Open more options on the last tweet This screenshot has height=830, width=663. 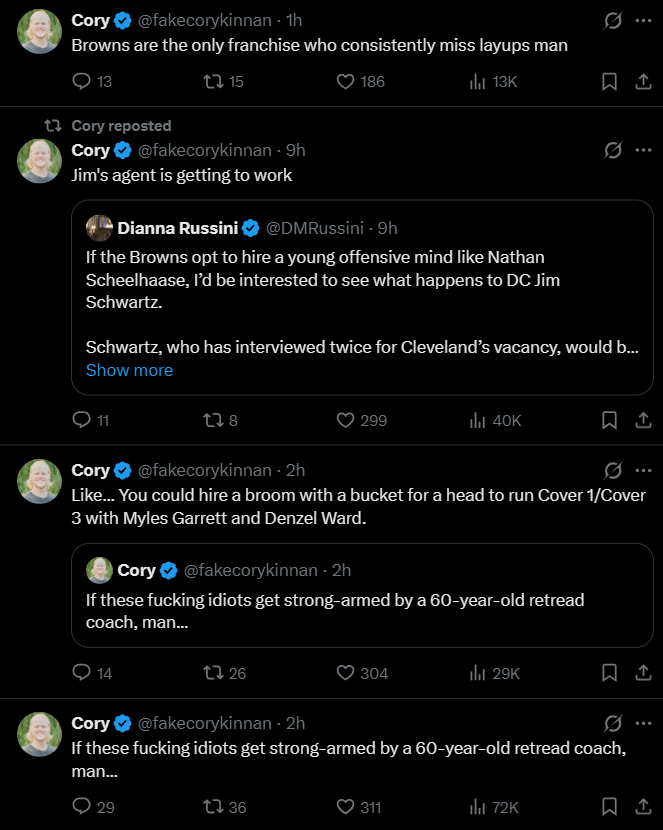[643, 724]
